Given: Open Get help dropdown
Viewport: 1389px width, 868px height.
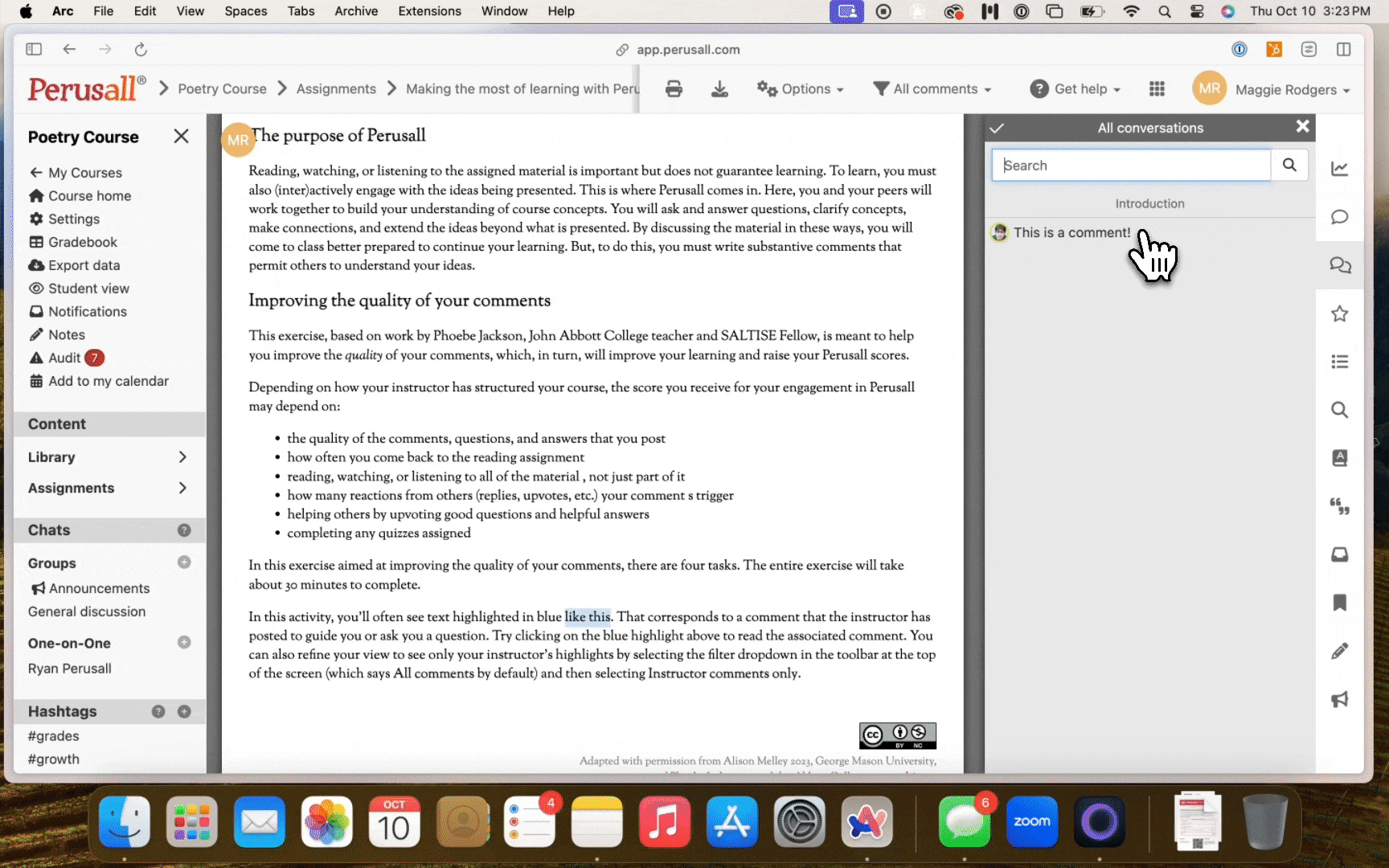Looking at the screenshot, I should [x=1076, y=89].
